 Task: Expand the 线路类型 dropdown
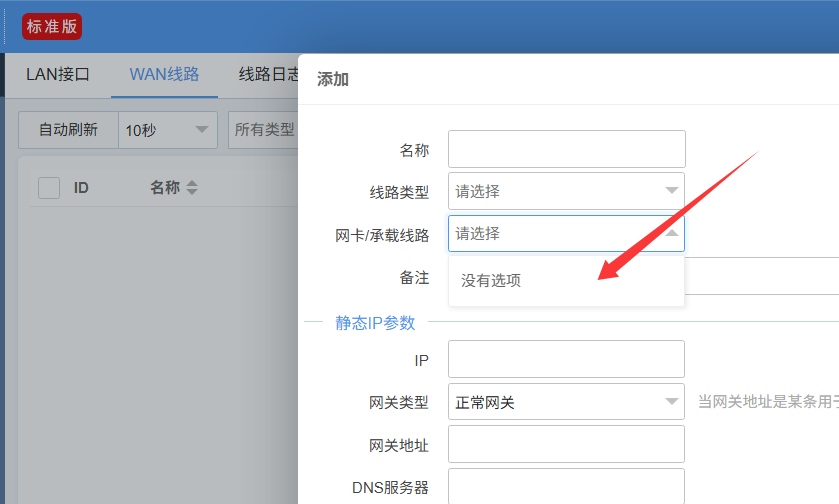pyautogui.click(x=566, y=191)
